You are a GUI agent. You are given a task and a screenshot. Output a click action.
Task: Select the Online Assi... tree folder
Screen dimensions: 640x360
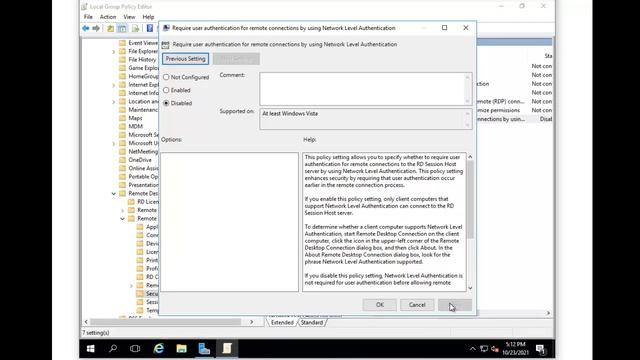tap(143, 168)
